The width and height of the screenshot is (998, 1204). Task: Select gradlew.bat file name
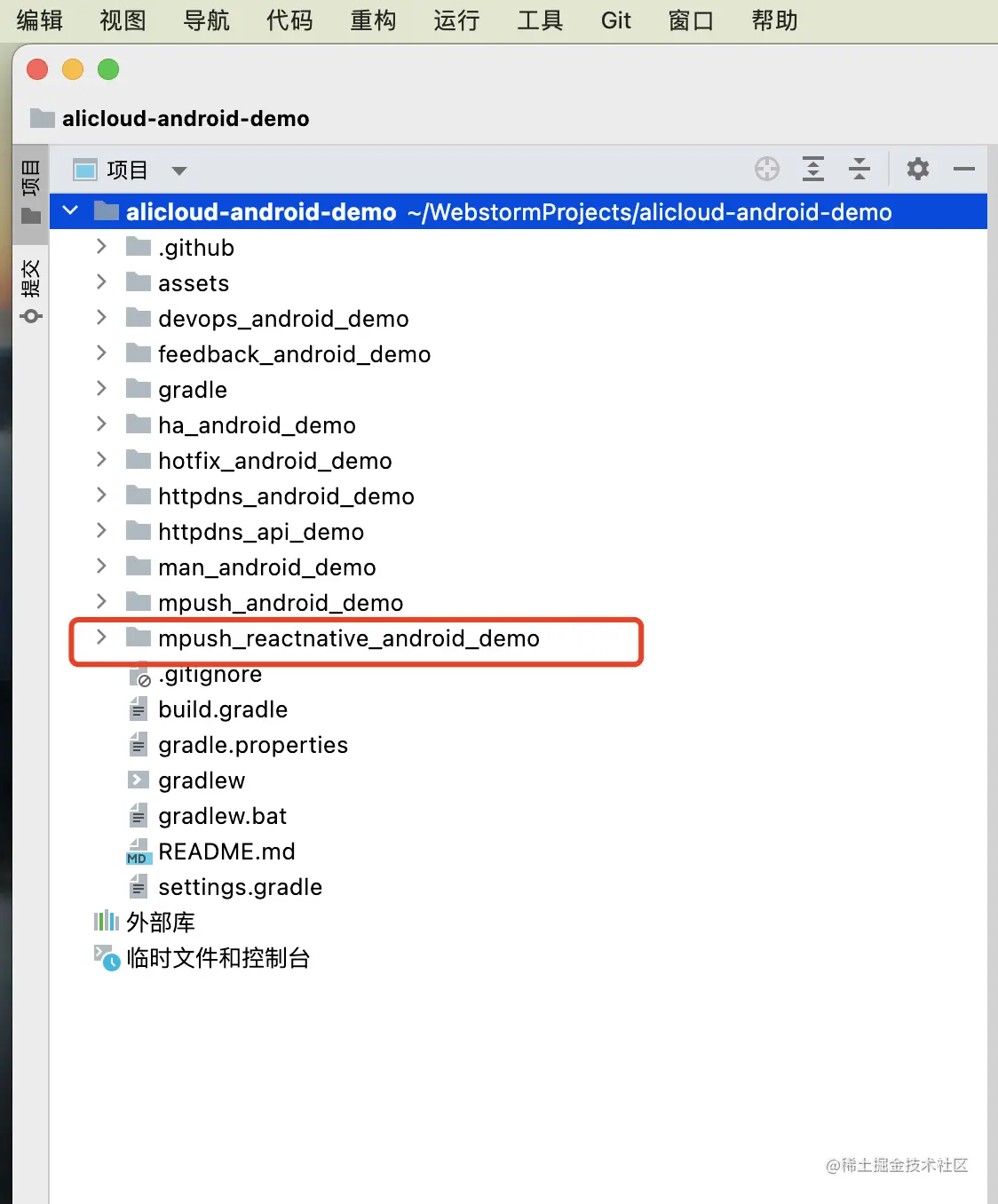[x=222, y=816]
